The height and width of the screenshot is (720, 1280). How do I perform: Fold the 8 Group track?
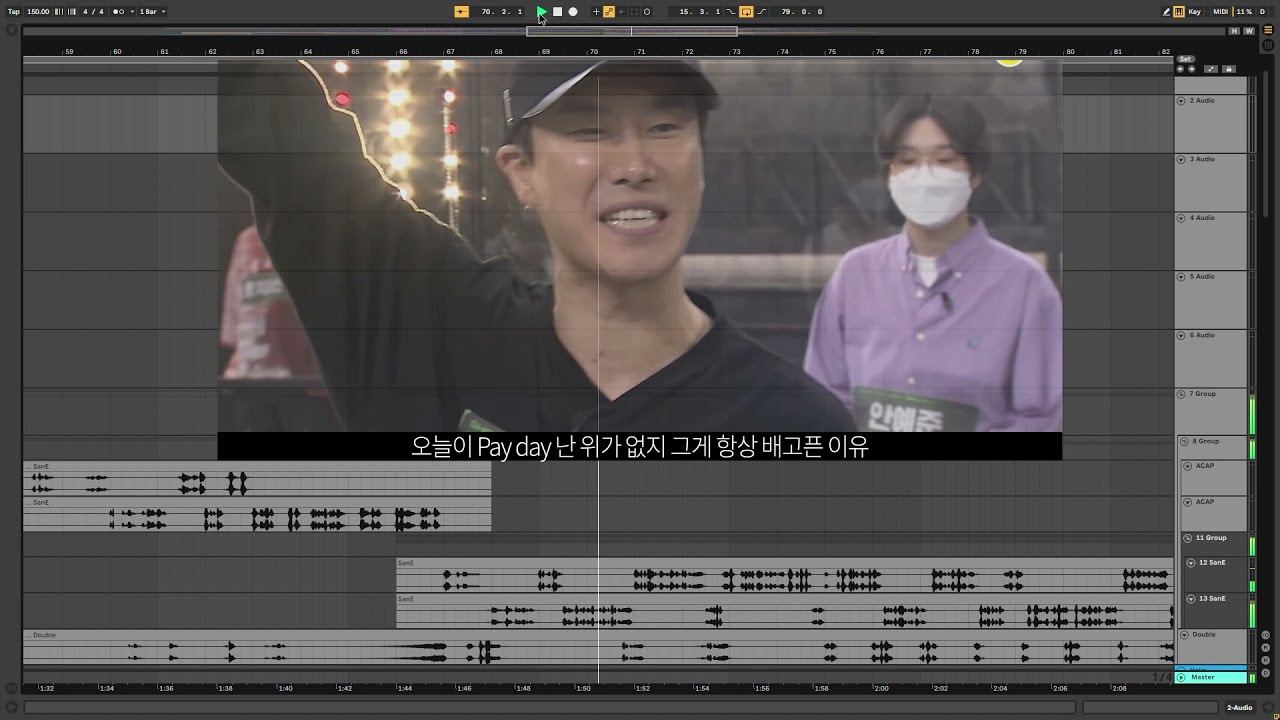tap(1183, 441)
